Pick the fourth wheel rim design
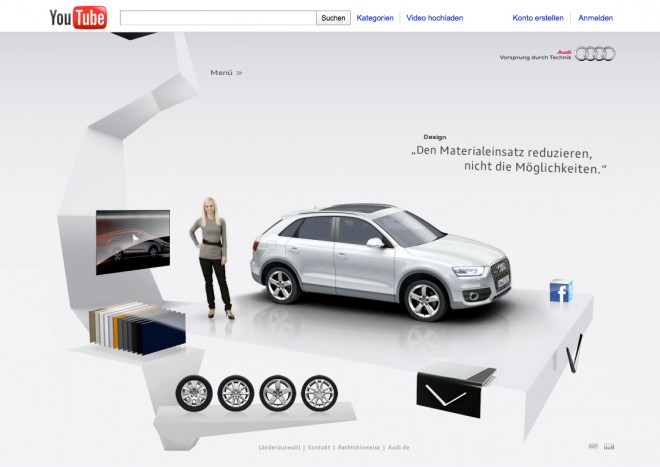660x467 pixels. [x=319, y=393]
